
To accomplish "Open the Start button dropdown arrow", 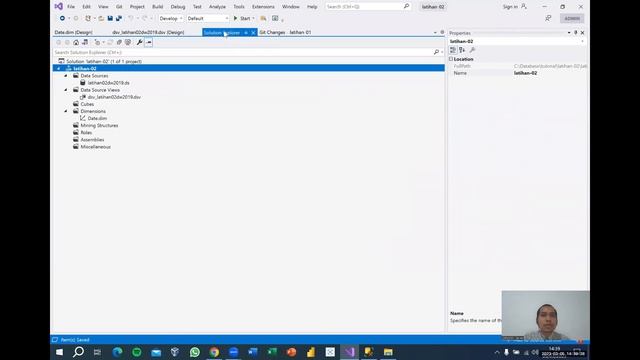I will [253, 18].
